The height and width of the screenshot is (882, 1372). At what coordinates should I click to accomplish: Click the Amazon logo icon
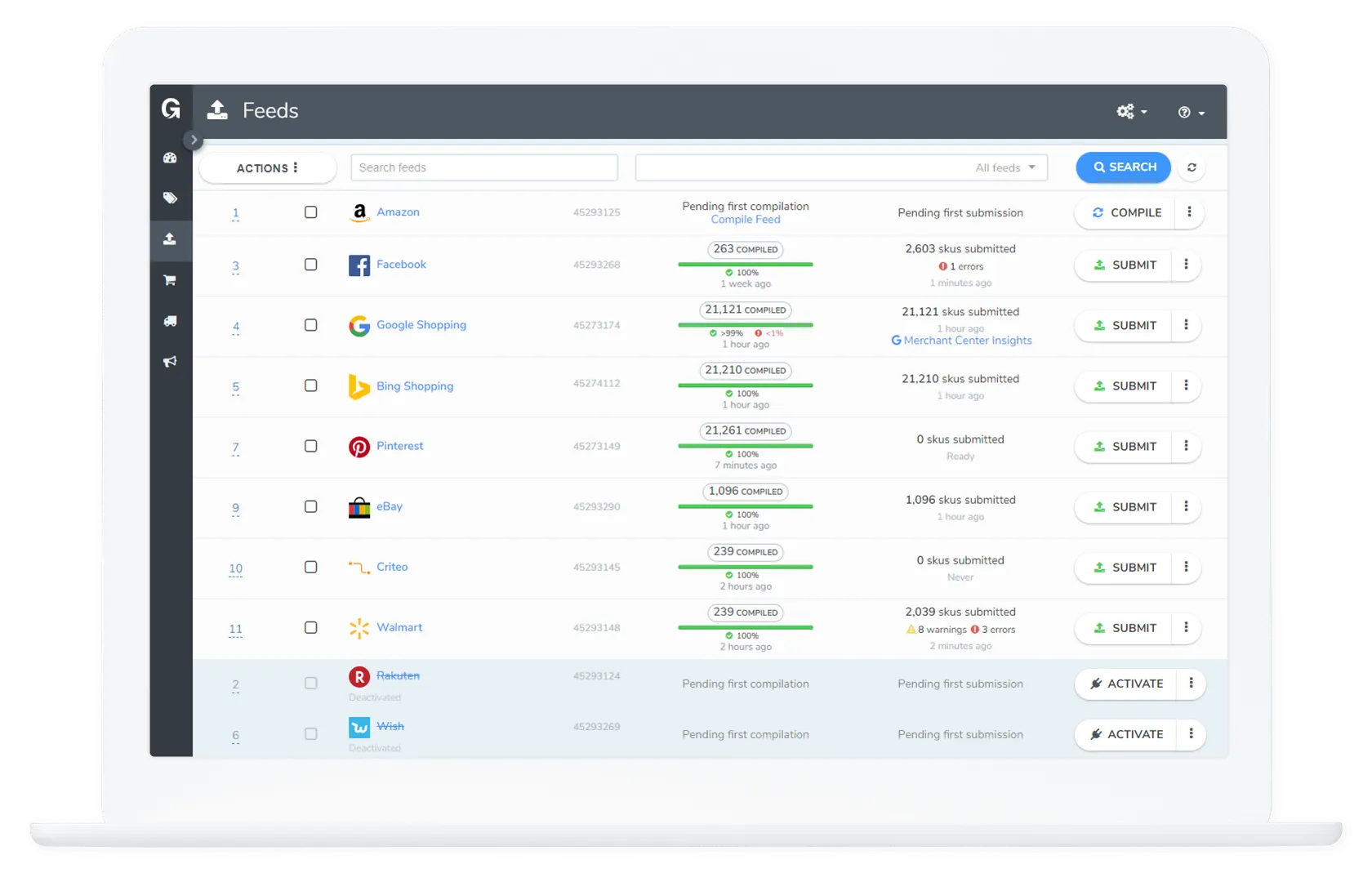359,212
